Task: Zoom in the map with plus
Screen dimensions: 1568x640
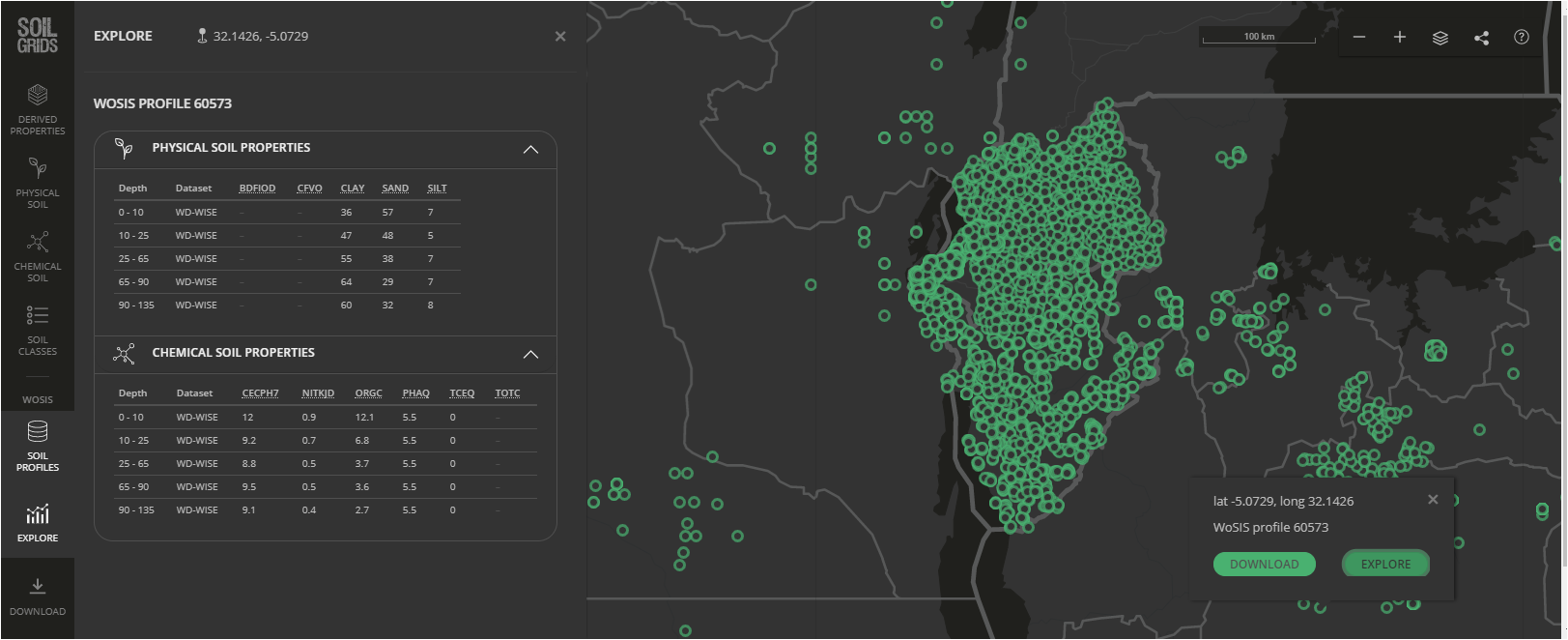Action: [x=1400, y=37]
